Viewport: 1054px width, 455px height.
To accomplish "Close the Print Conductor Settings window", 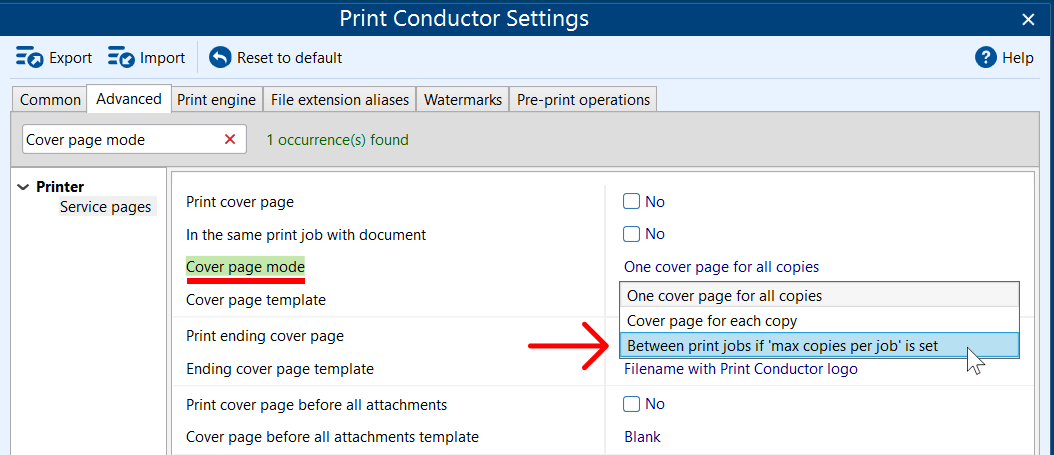I will tap(1028, 19).
